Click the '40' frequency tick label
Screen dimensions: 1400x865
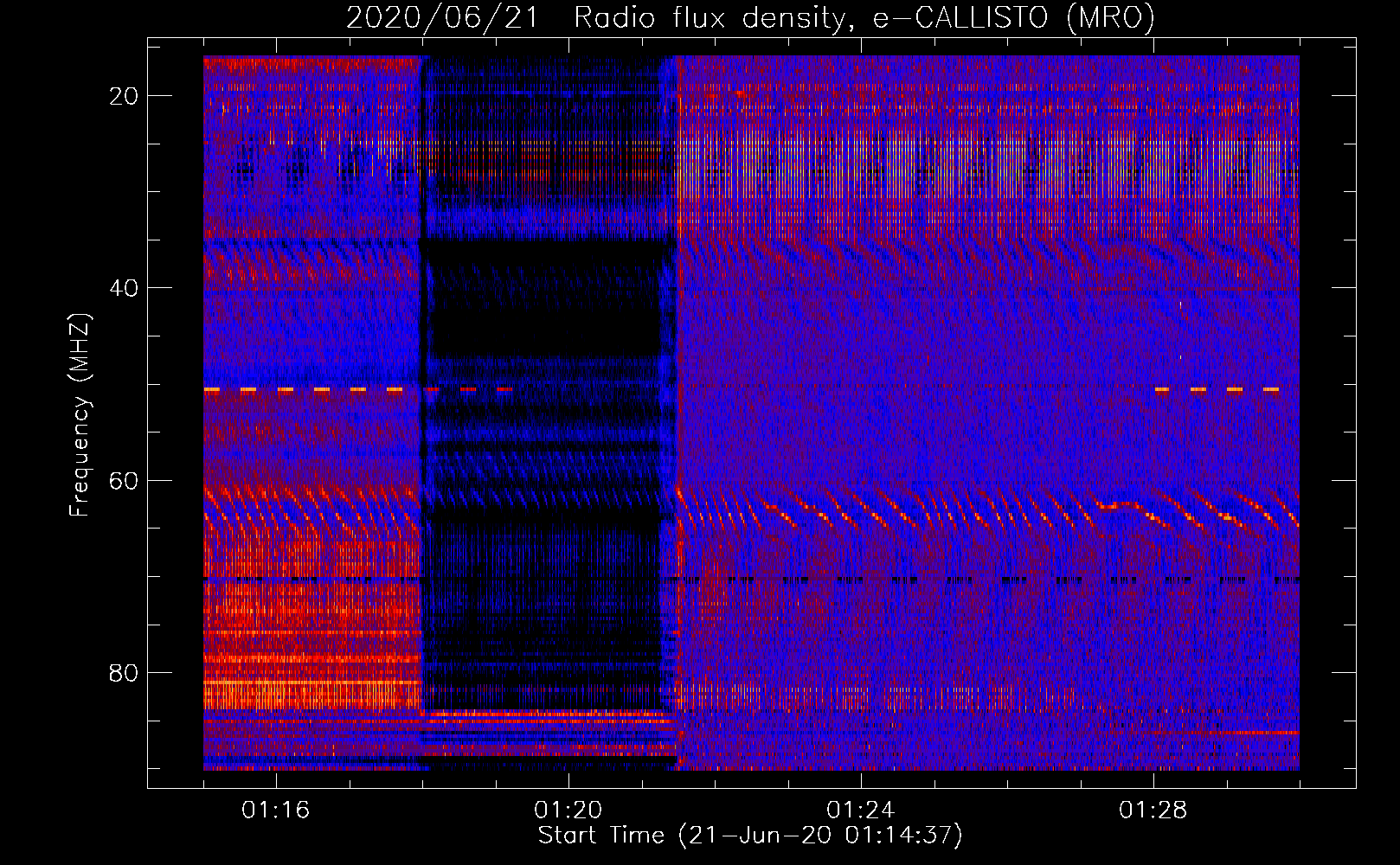click(124, 288)
